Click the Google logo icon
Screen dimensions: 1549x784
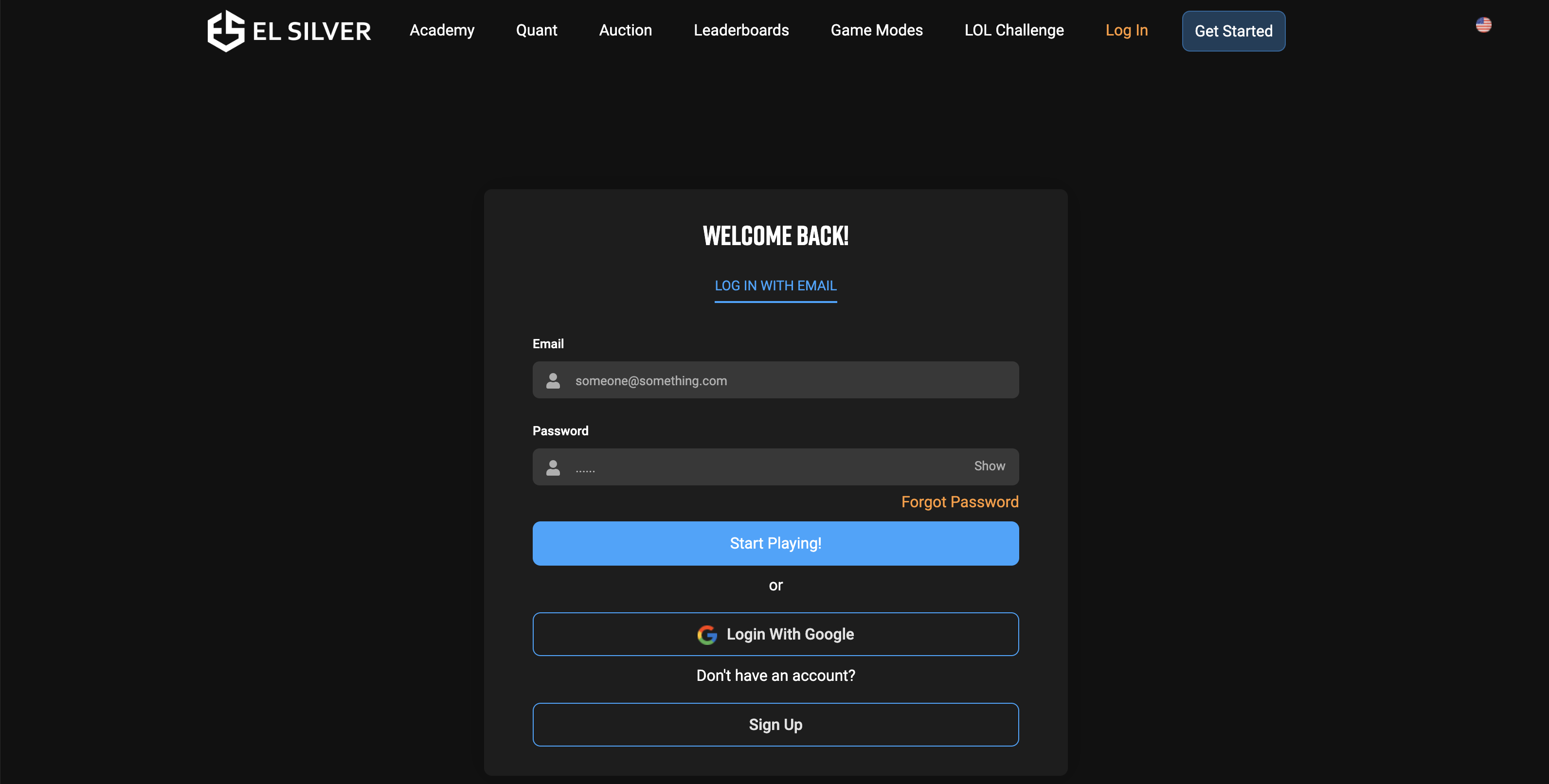pos(706,634)
